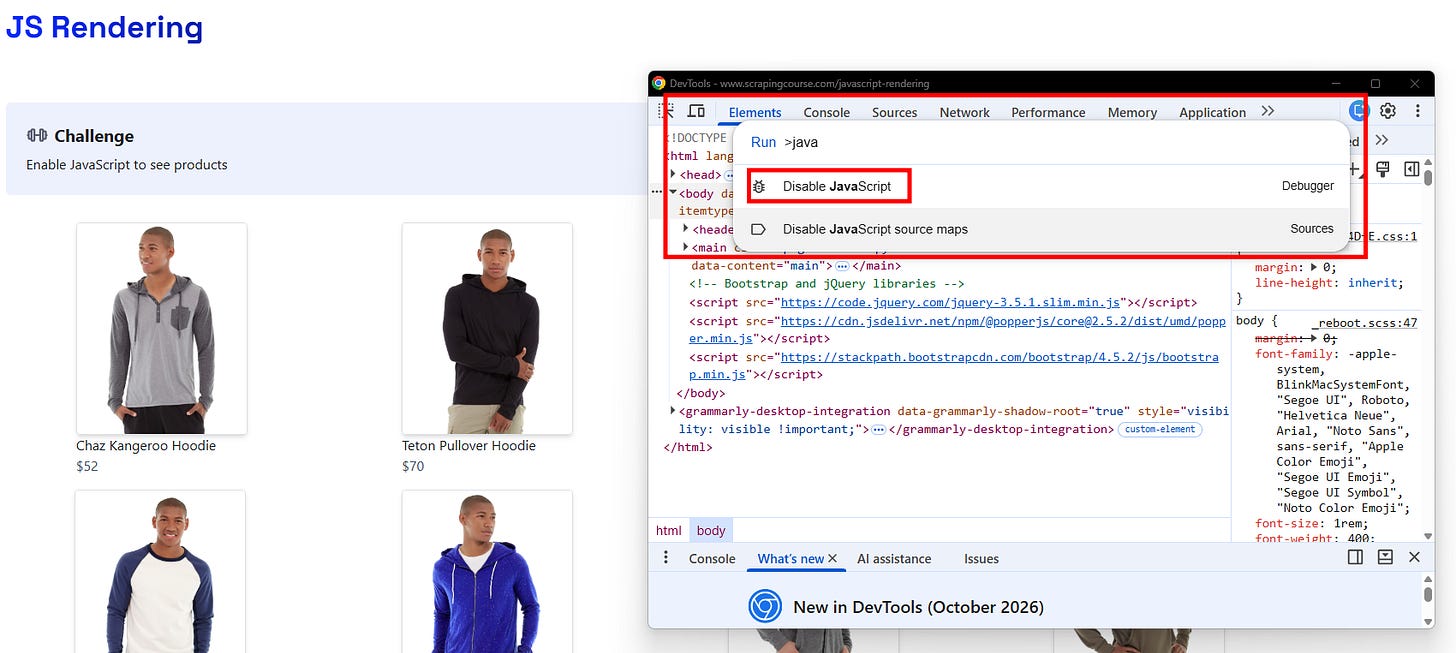The width and height of the screenshot is (1456, 653).
Task: Expand the header element node
Action: point(685,229)
